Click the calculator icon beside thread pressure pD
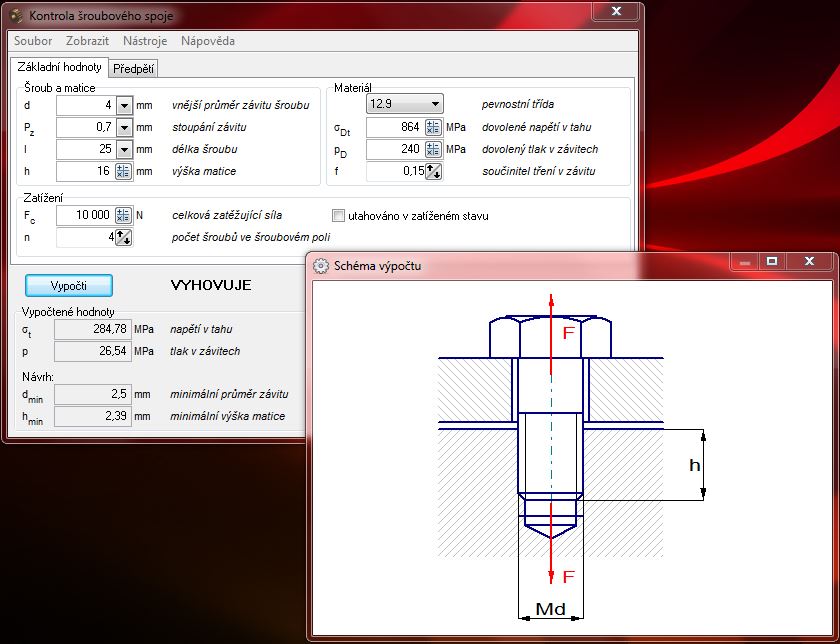Screen dimensions: 840x644 click(433, 149)
